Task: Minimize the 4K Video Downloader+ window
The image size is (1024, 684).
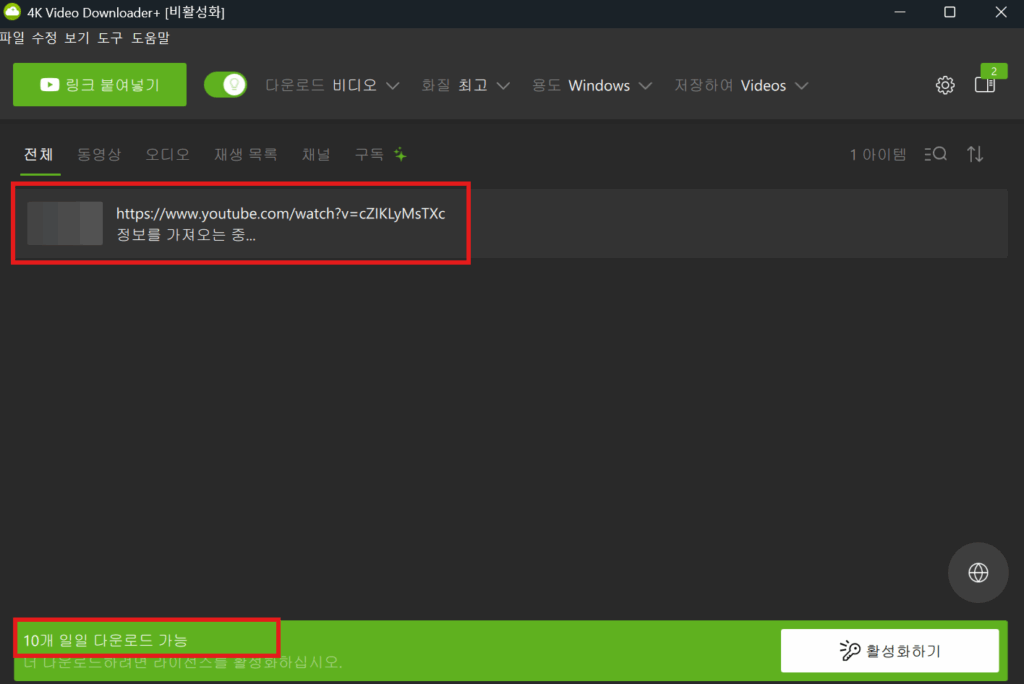Action: coord(900,12)
